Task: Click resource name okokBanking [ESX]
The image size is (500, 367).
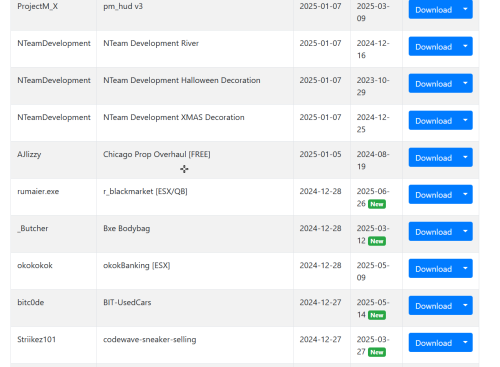Action: [x=137, y=265]
